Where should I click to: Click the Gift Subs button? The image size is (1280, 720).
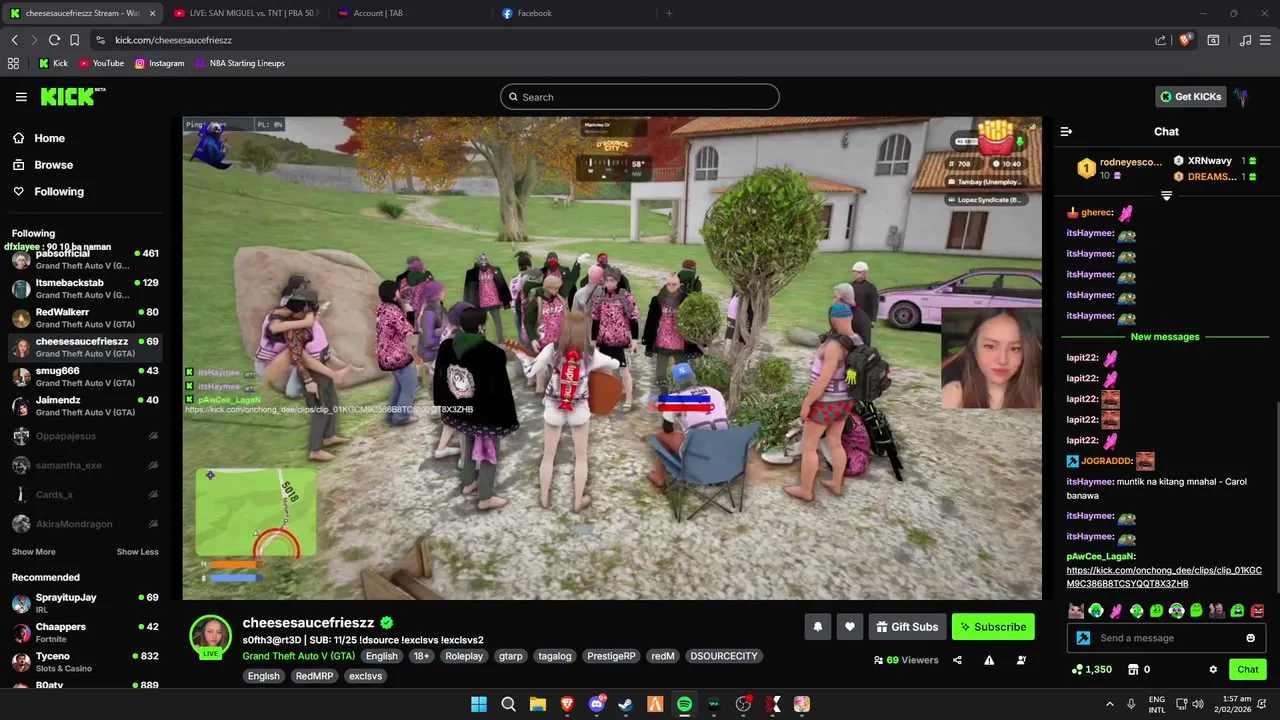tap(907, 627)
